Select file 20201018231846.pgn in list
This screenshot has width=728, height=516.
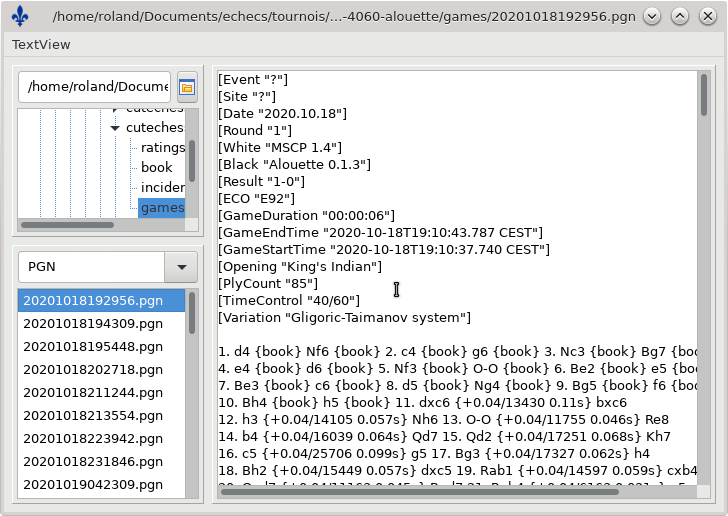pos(92,462)
